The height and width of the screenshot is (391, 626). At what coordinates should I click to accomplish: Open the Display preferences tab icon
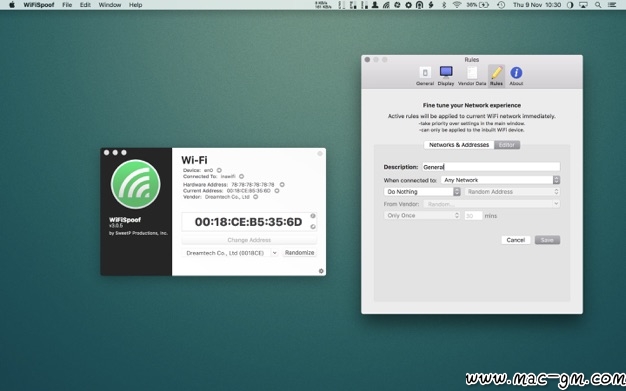coord(446,72)
